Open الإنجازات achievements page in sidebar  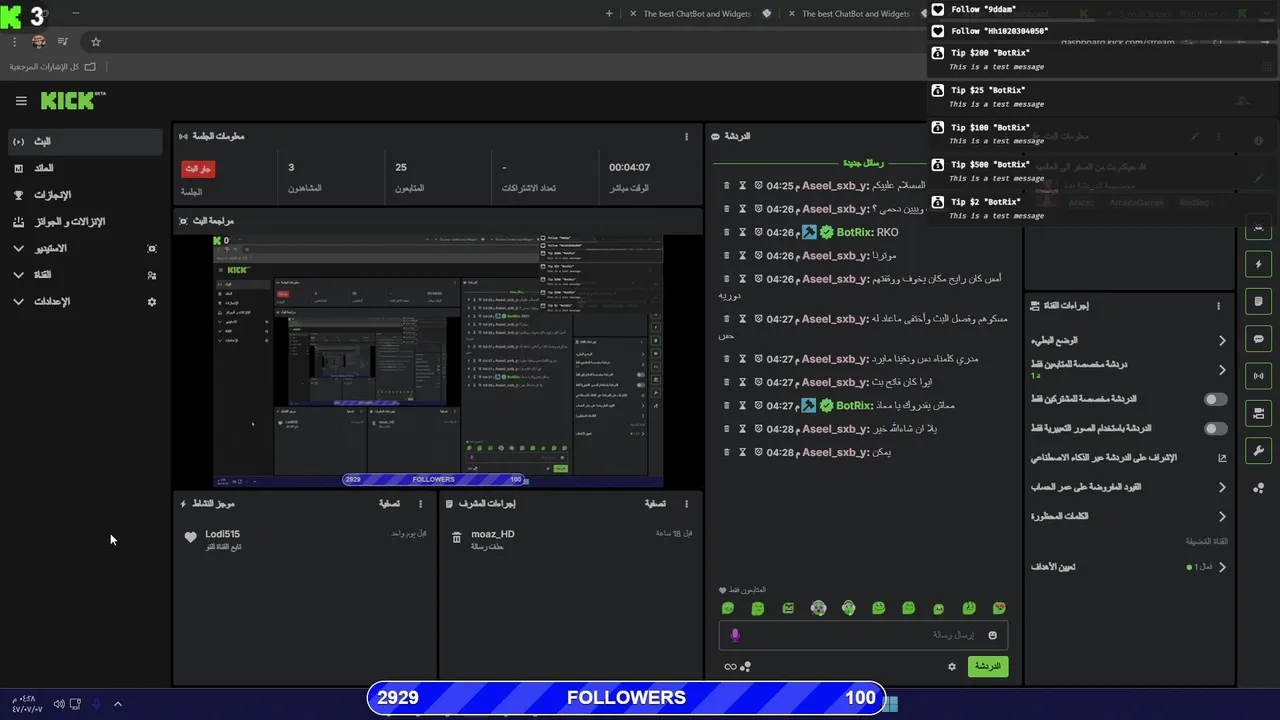(x=85, y=195)
